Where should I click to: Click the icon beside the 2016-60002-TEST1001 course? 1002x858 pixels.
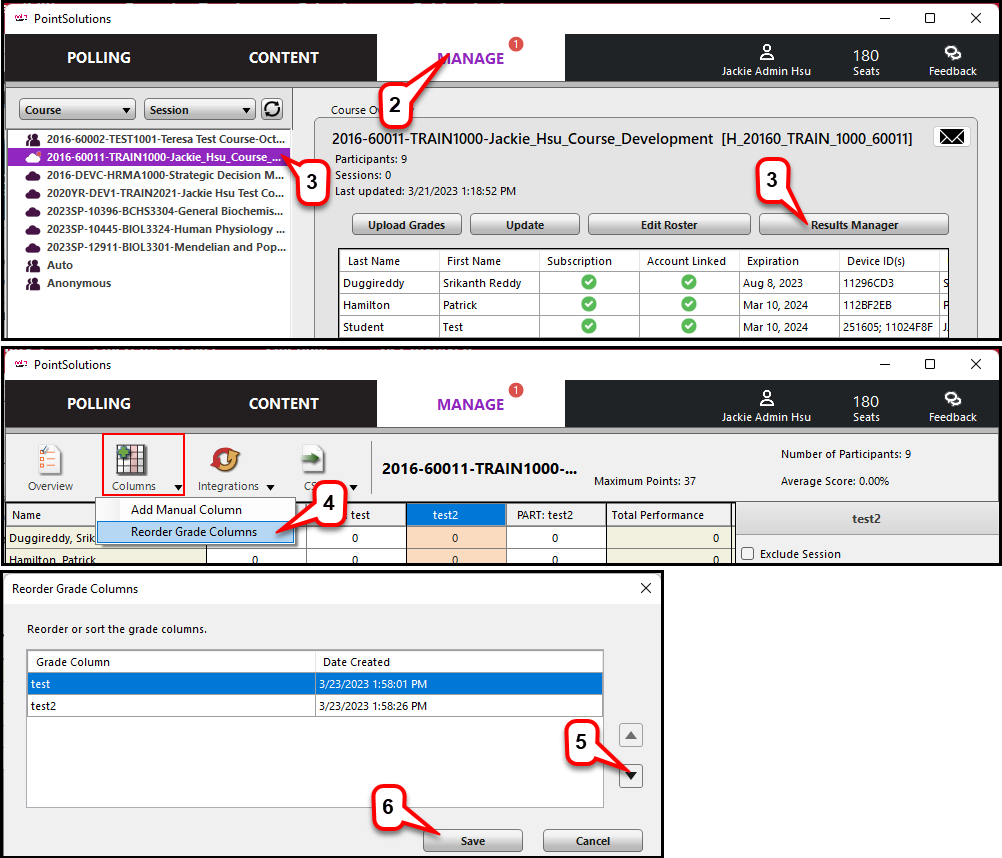[33, 139]
